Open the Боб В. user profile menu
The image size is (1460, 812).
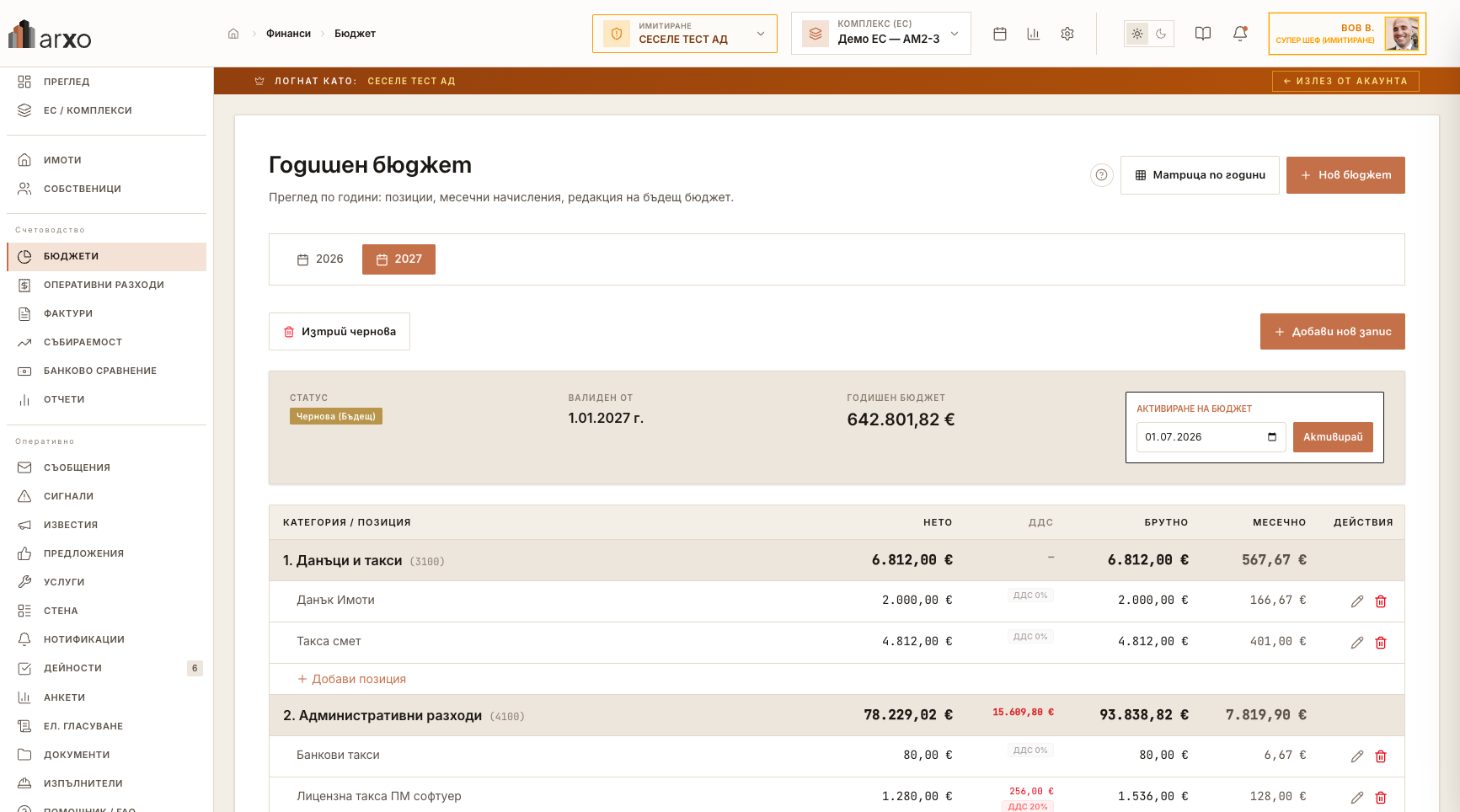(x=1347, y=34)
